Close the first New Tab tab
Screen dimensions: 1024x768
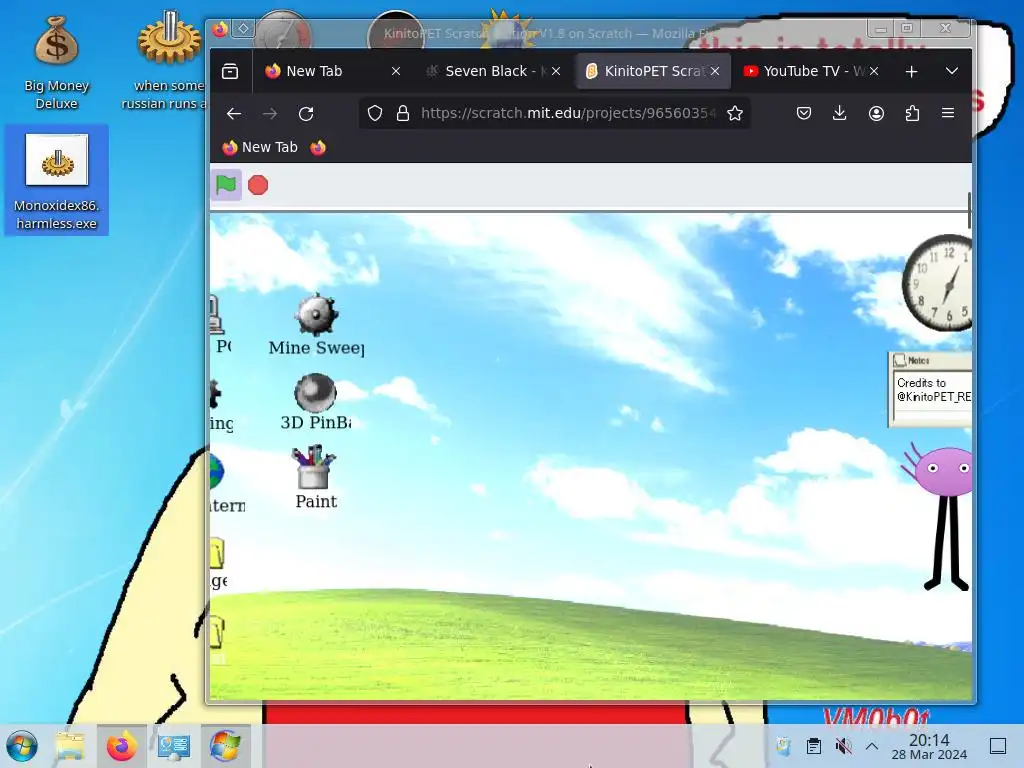click(x=396, y=71)
